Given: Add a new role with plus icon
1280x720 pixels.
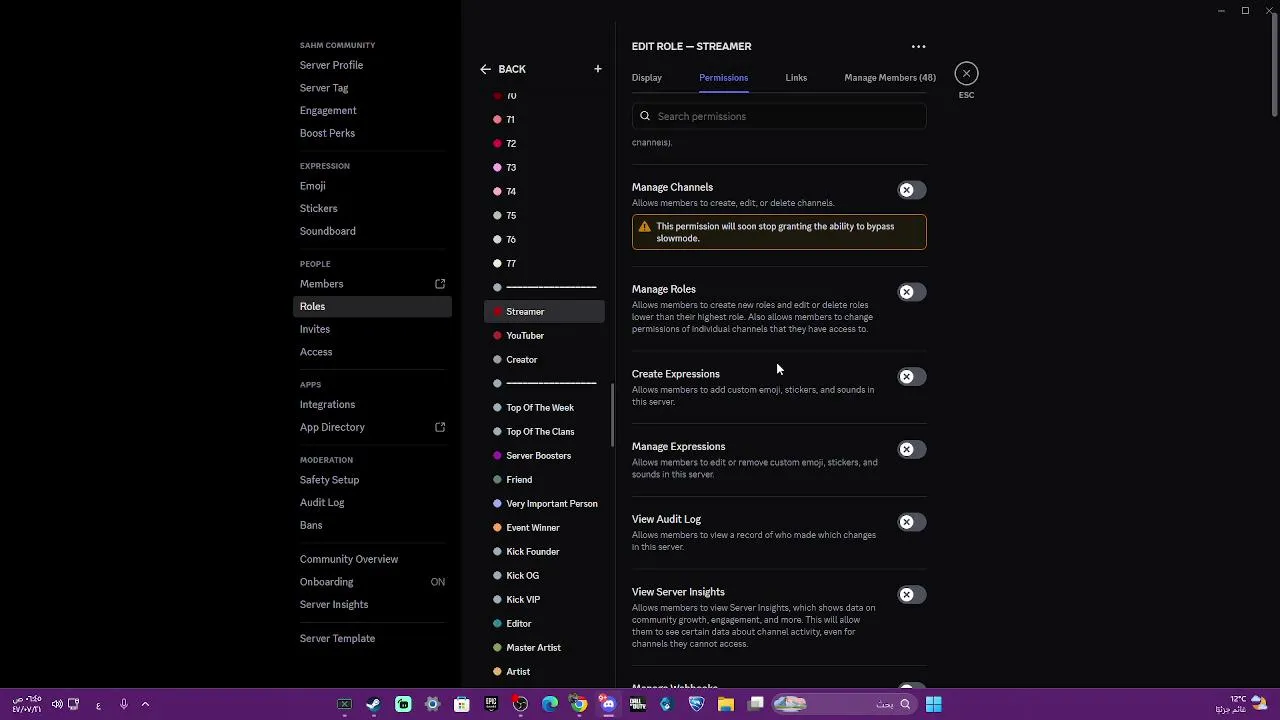Looking at the screenshot, I should pos(598,69).
